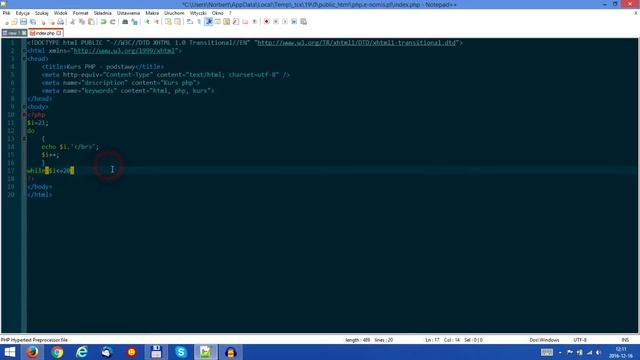Click the Close document toolbar icon

coord(42,22)
